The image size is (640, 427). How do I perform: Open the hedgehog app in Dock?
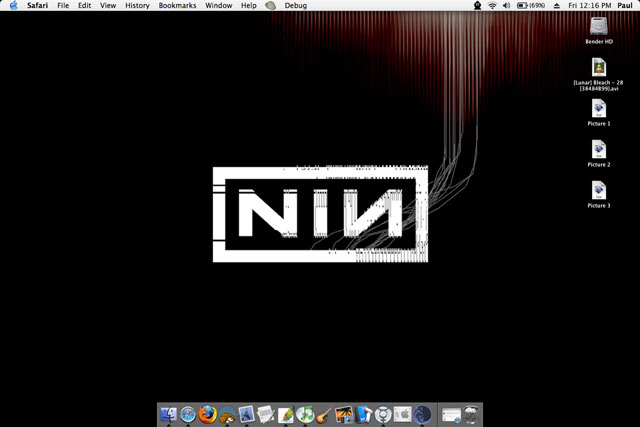227,415
